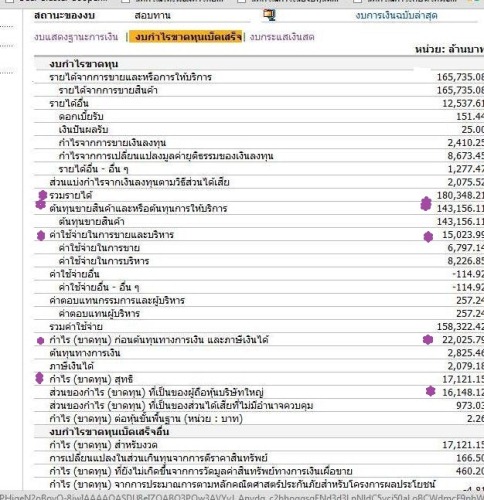Image resolution: width=484 pixels, height=500 pixels.
Task: Open the งบแสดงฐานะการเงิน tab
Action: click(x=76, y=37)
